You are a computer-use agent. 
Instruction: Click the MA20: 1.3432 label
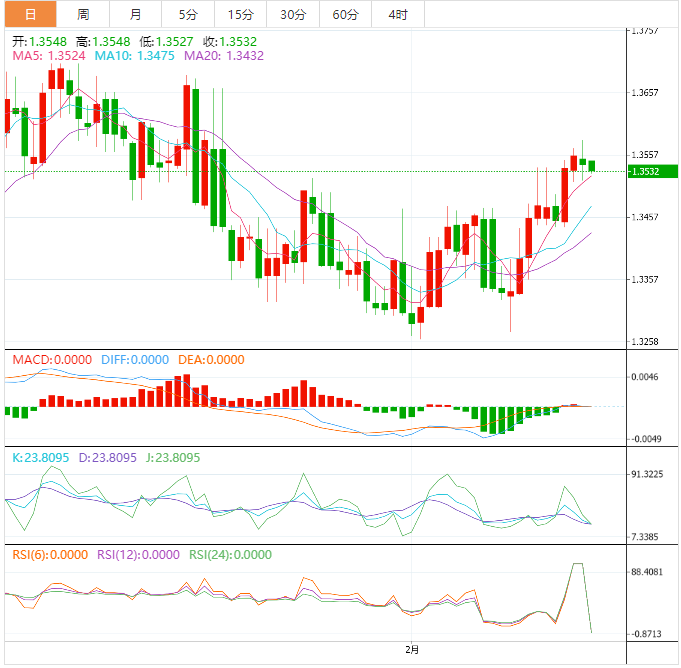(224, 56)
